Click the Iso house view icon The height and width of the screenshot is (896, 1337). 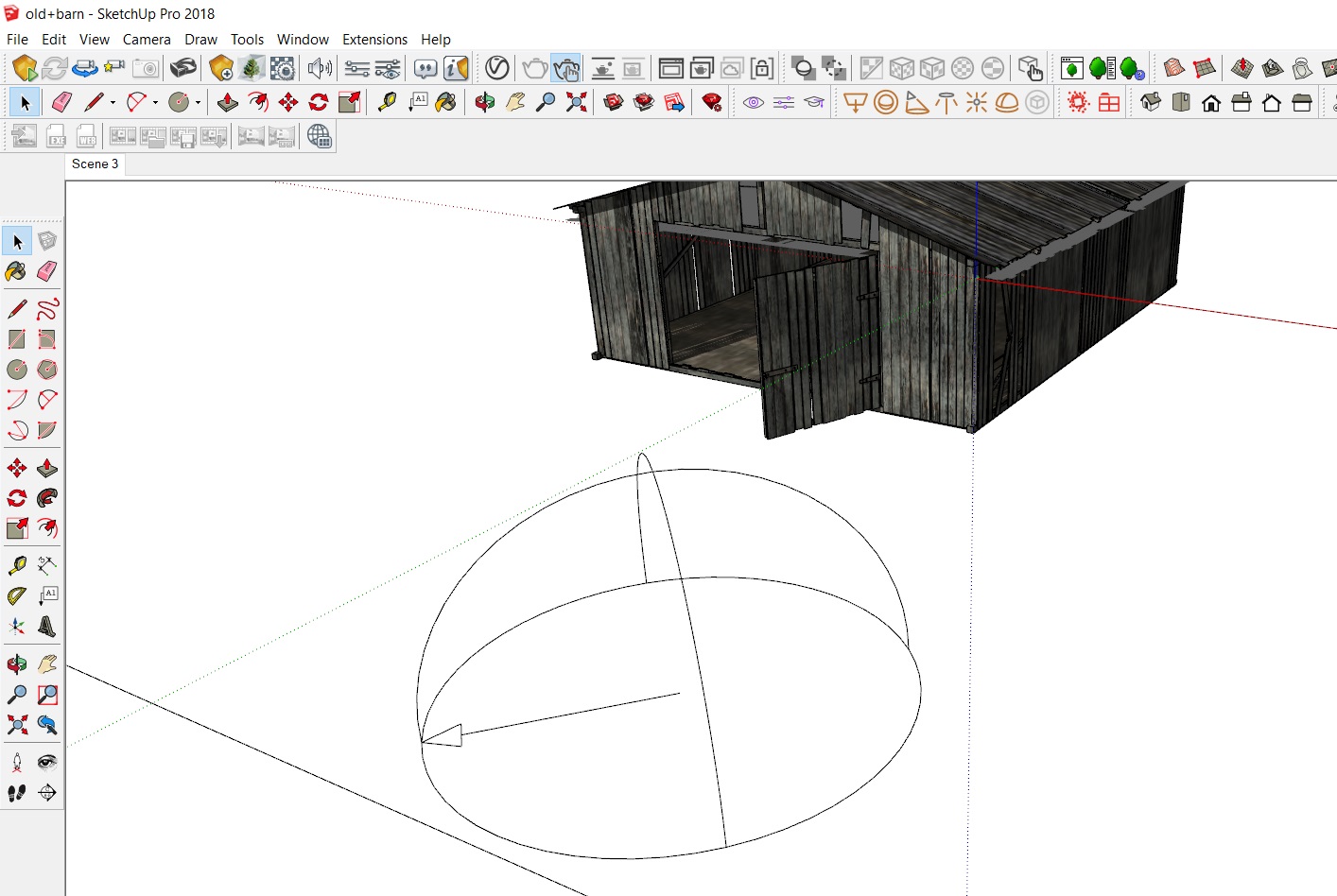(x=1151, y=102)
